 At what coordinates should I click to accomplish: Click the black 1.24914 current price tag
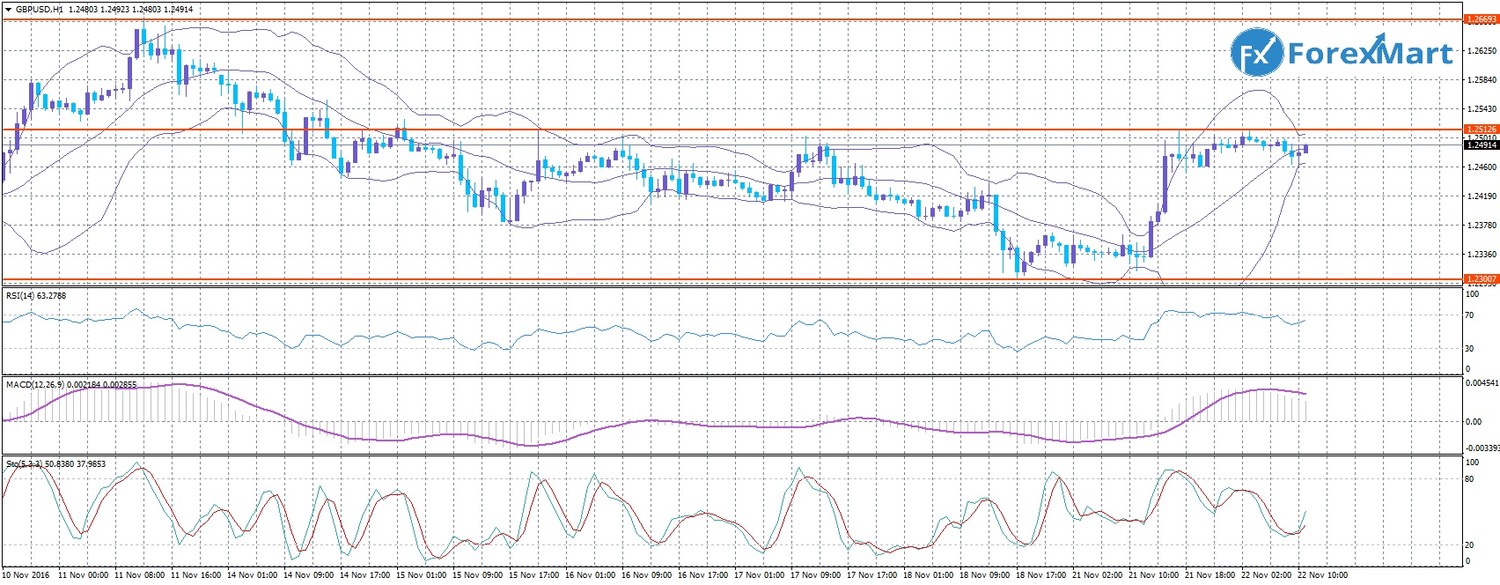1480,146
